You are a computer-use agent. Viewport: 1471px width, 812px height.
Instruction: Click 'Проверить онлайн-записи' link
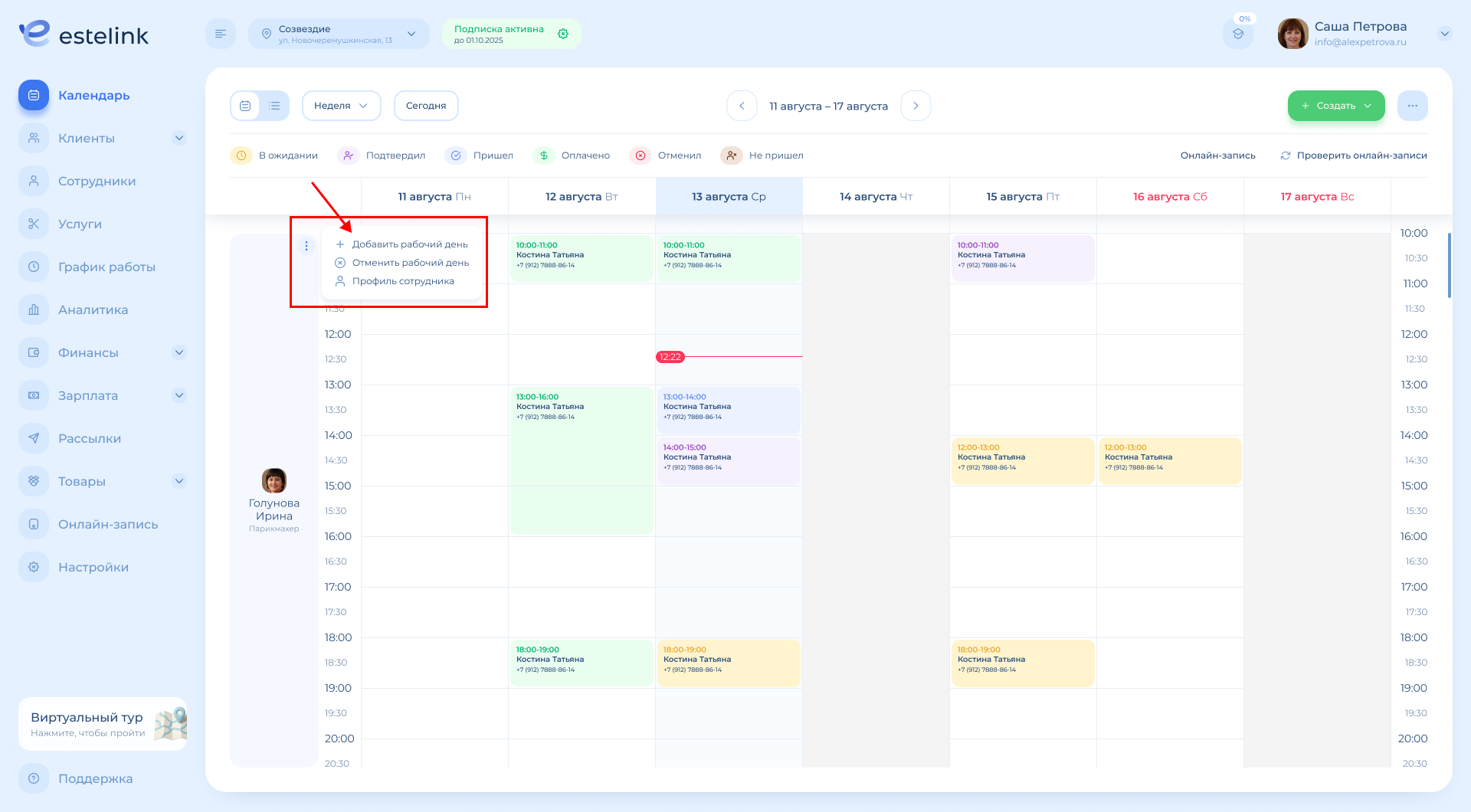click(x=1353, y=156)
